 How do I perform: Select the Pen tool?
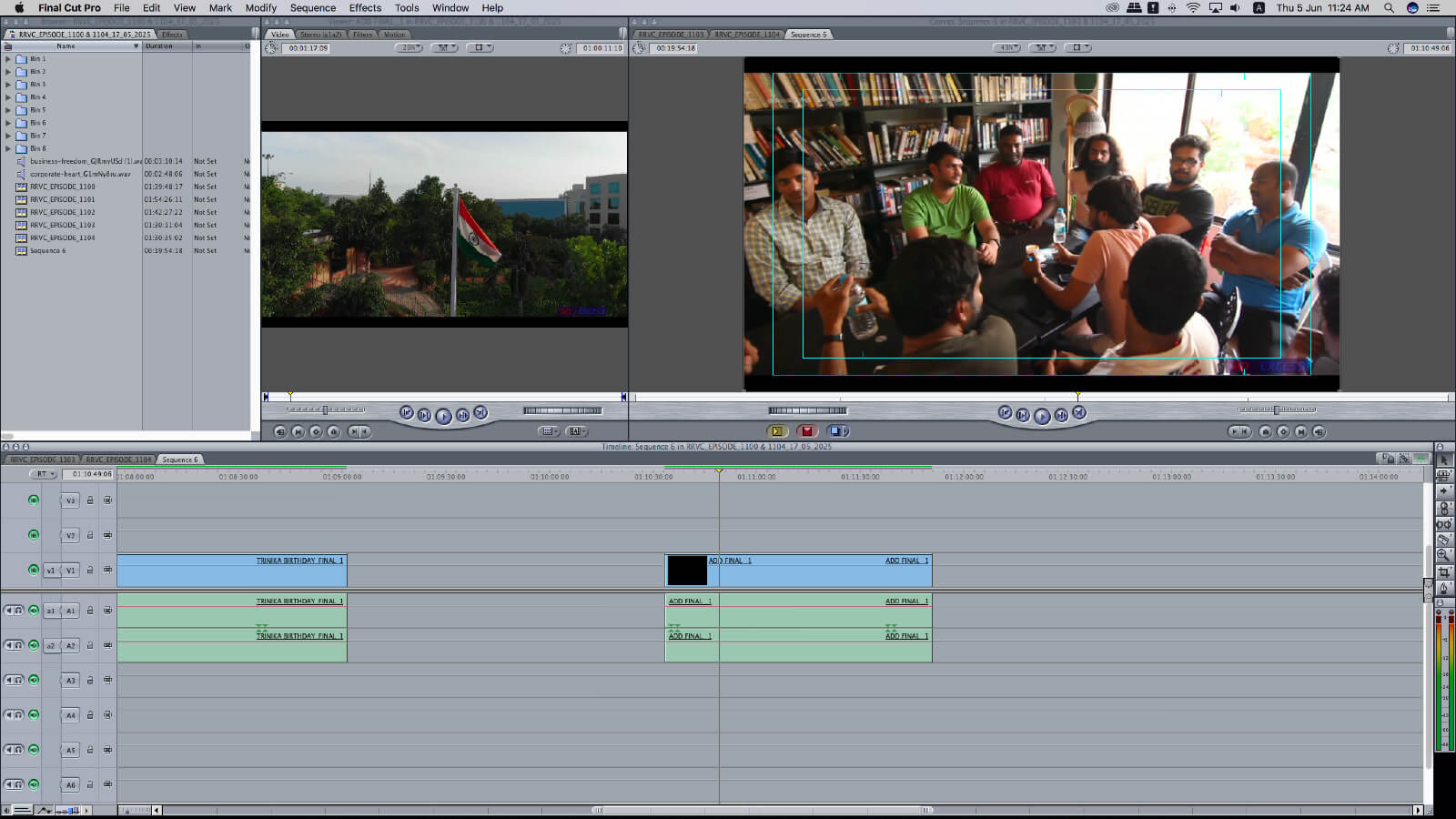[1444, 588]
